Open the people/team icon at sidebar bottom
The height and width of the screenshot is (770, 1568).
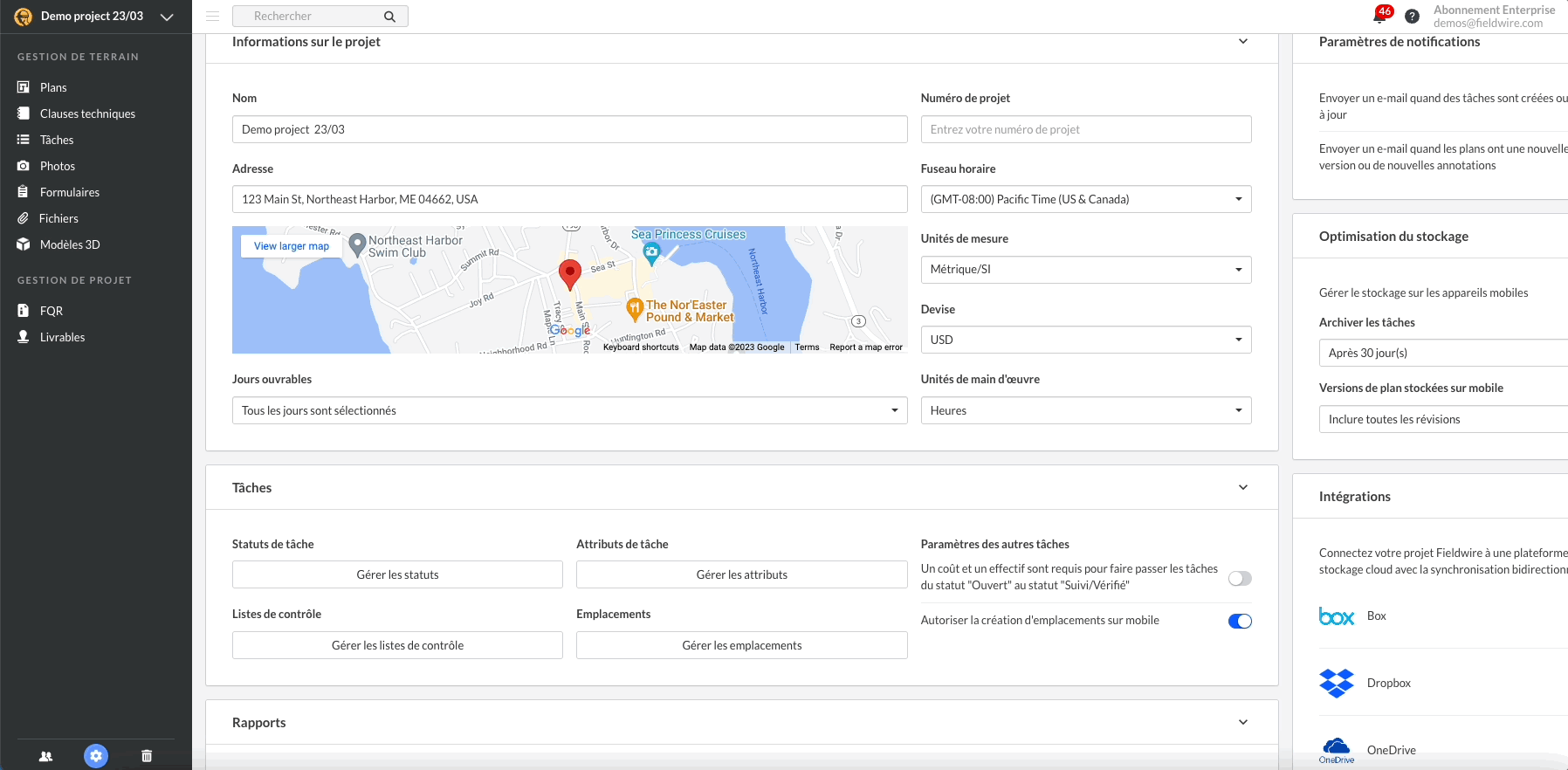pos(45,756)
